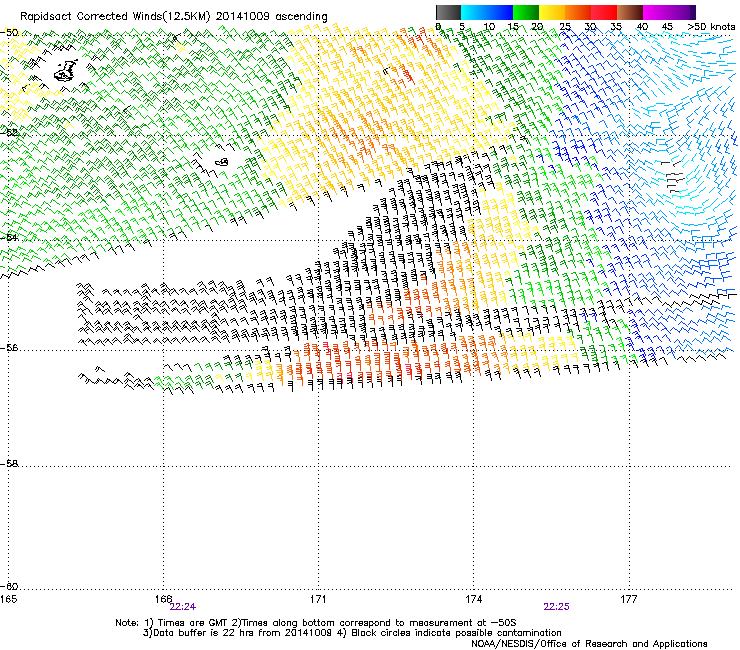The width and height of the screenshot is (740, 650).
Task: Click the red 30-35 knots legend swatch
Action: (x=604, y=12)
